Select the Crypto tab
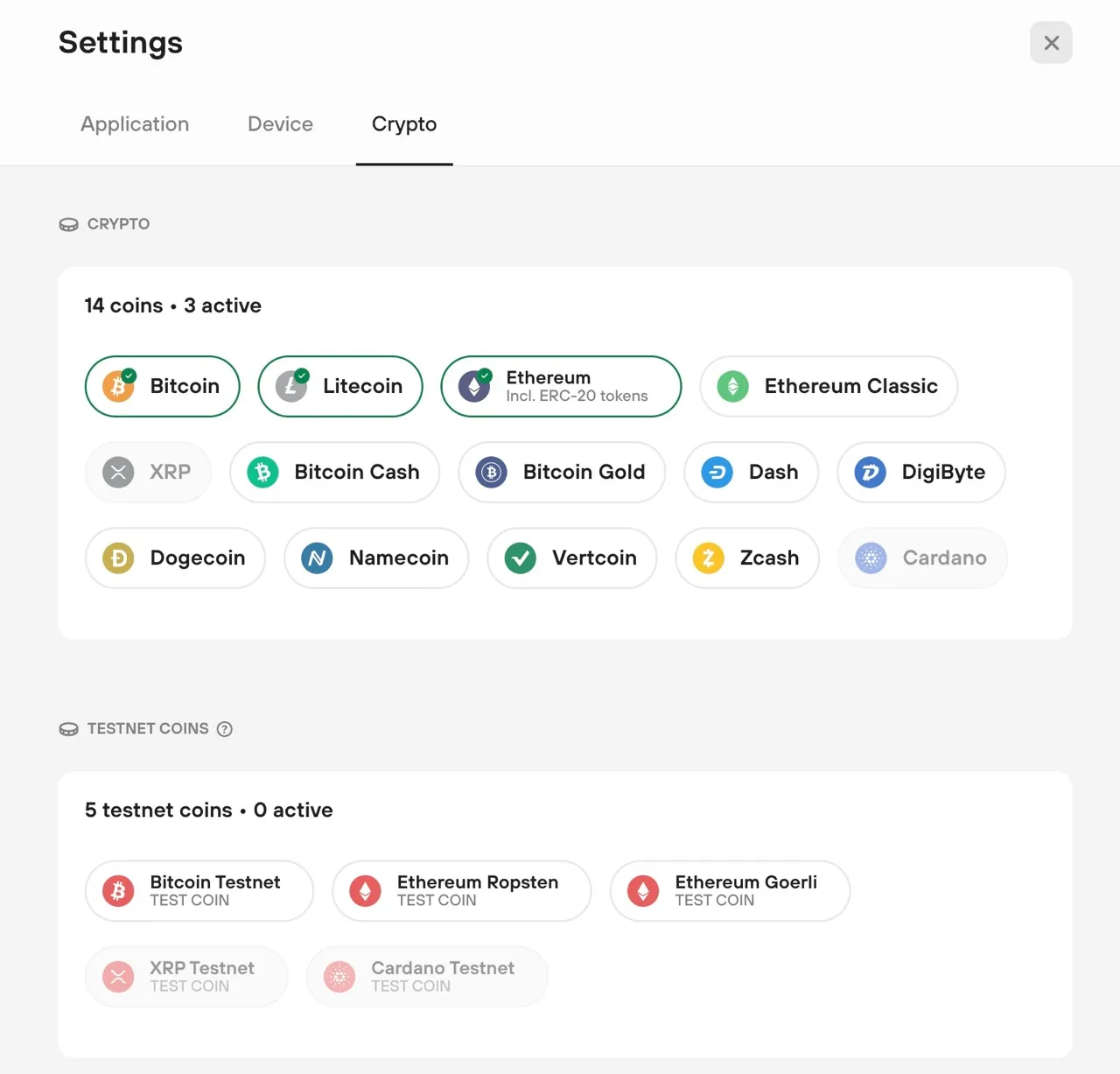This screenshot has width=1120, height=1074. [x=404, y=124]
